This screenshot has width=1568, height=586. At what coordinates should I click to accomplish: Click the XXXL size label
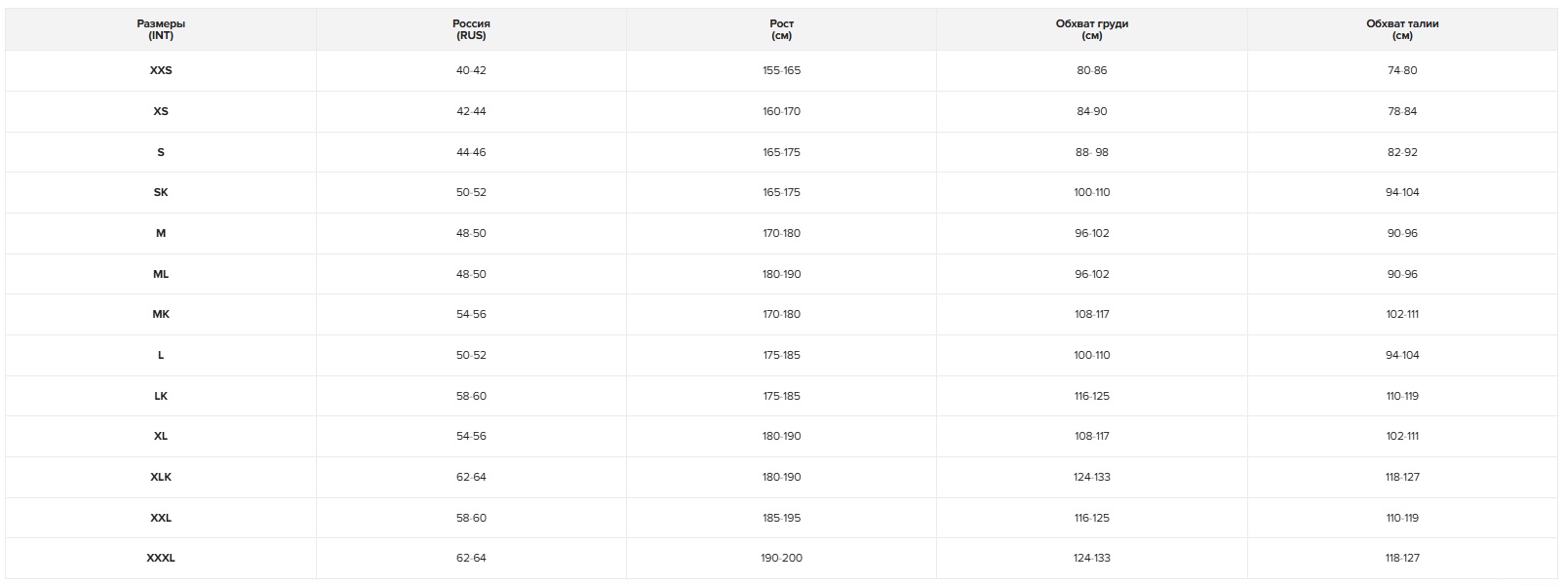(x=161, y=559)
